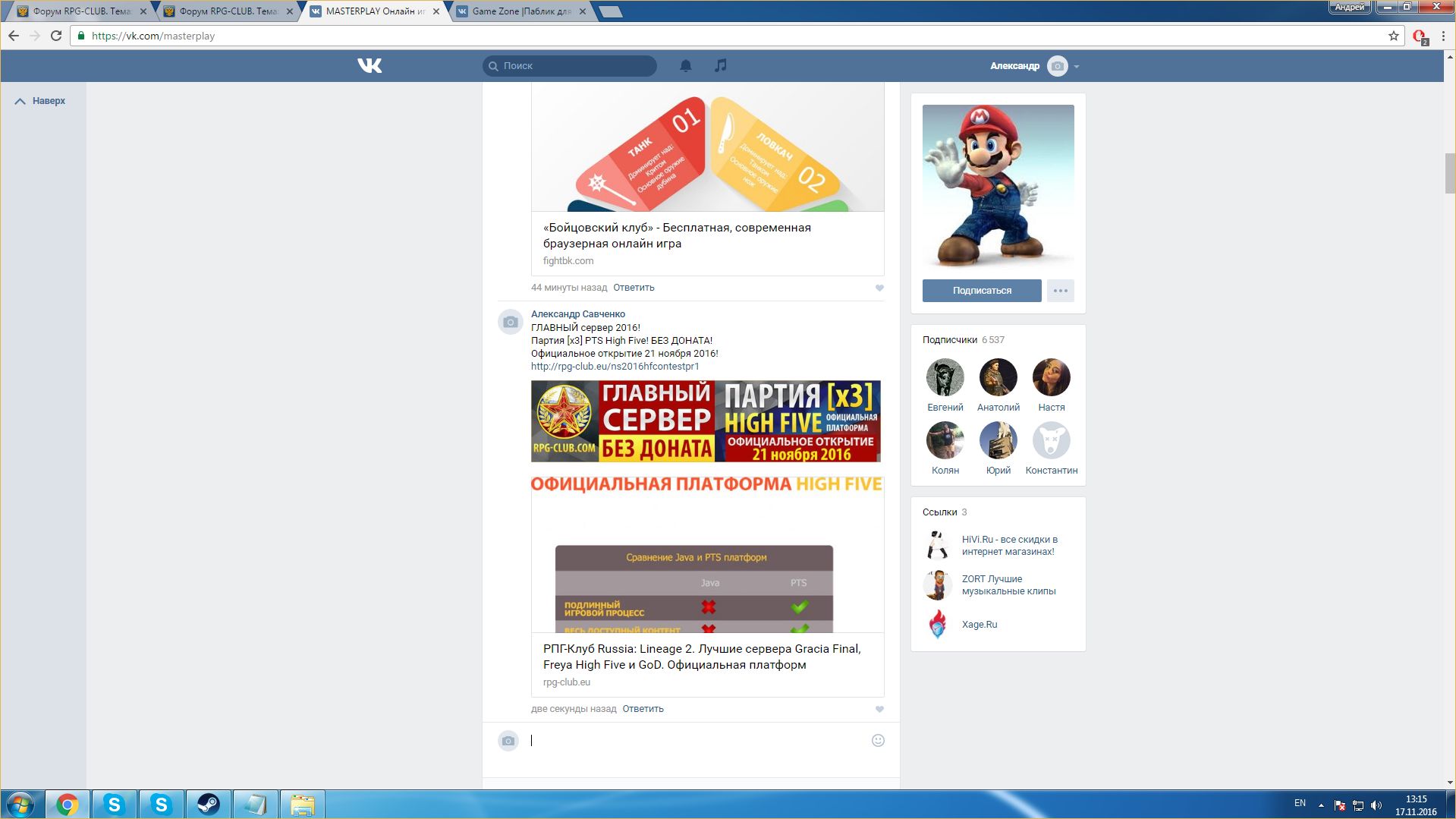Go forward in browser history

point(35,36)
